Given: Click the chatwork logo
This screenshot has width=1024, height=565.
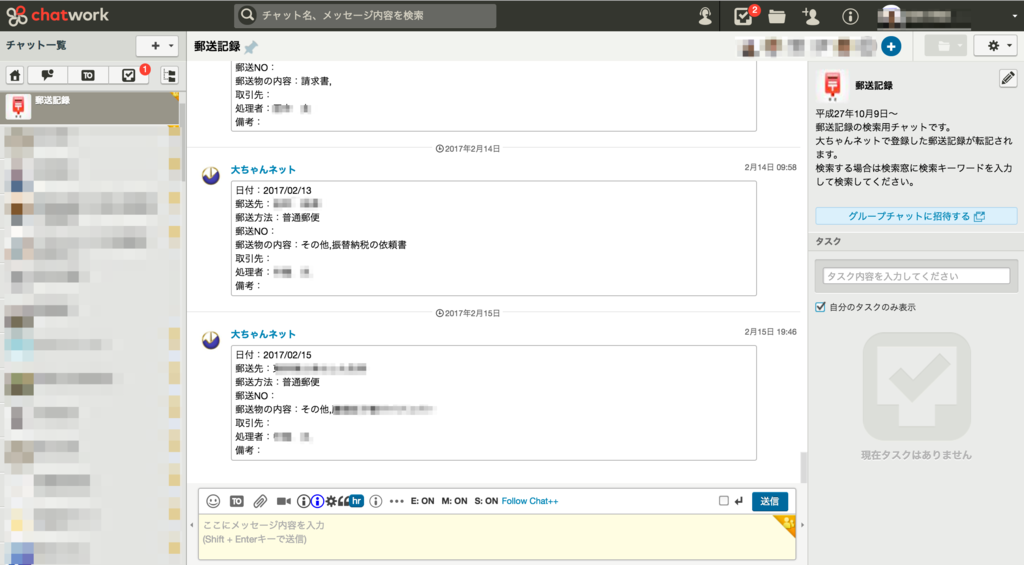Looking at the screenshot, I should pyautogui.click(x=57, y=15).
